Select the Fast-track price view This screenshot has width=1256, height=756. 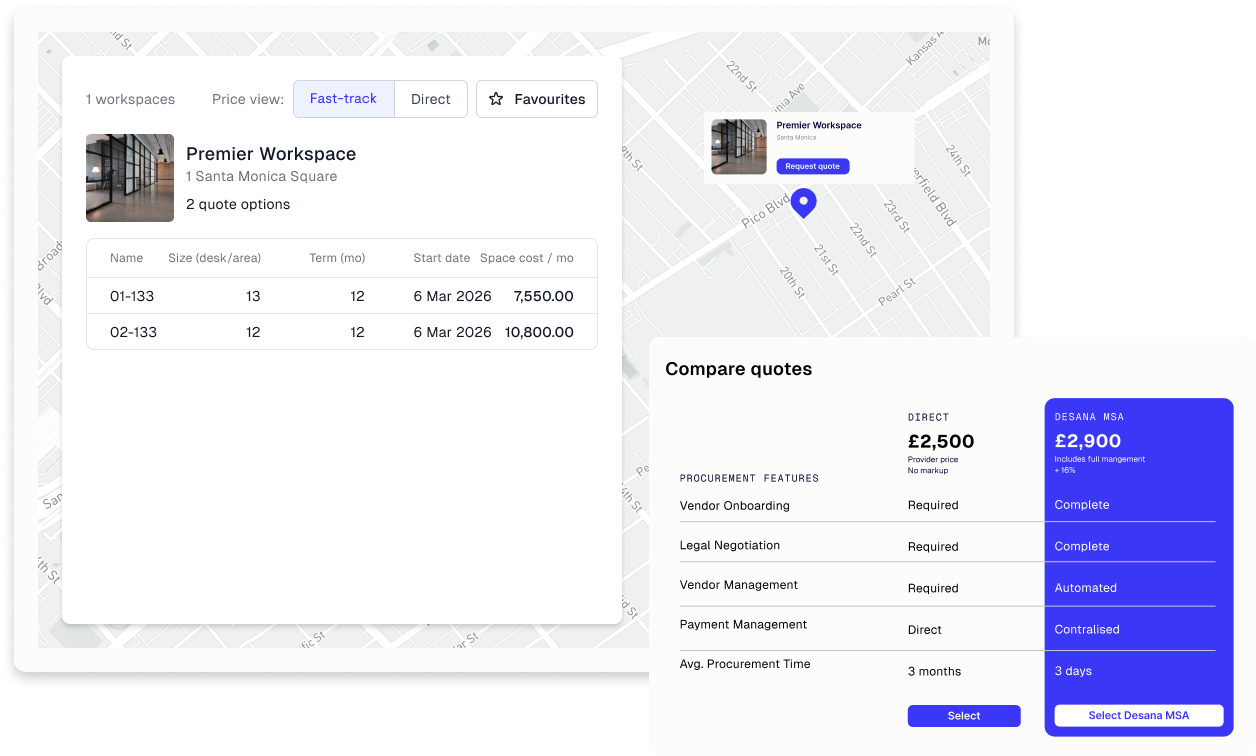343,98
